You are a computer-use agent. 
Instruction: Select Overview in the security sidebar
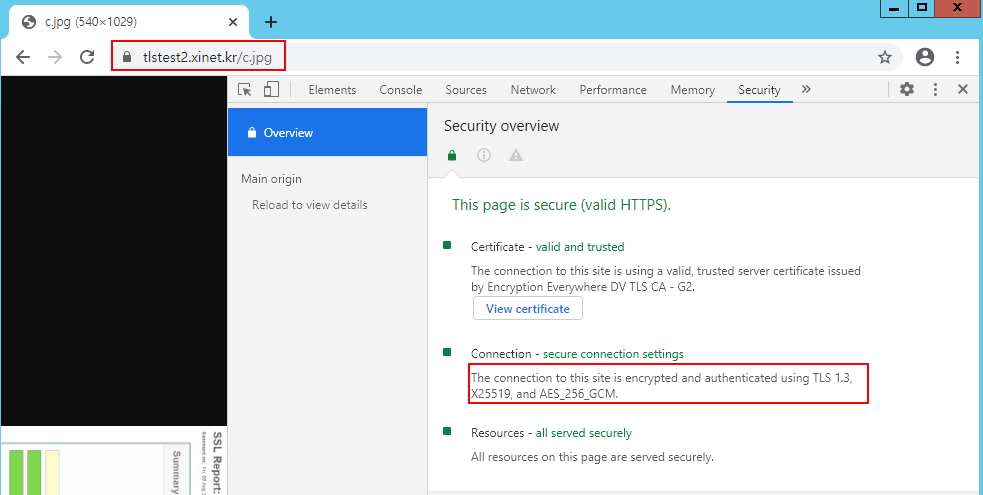pyautogui.click(x=288, y=133)
